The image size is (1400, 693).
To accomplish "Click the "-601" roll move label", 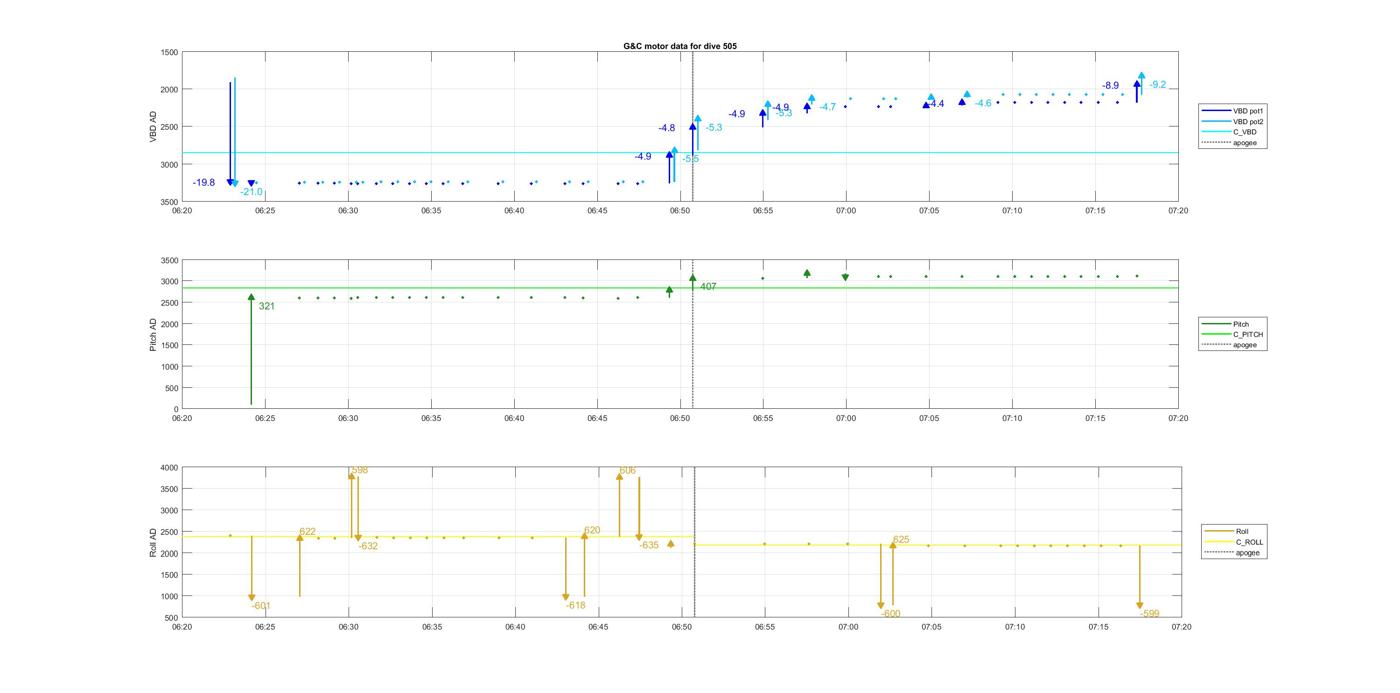I will tap(261, 606).
